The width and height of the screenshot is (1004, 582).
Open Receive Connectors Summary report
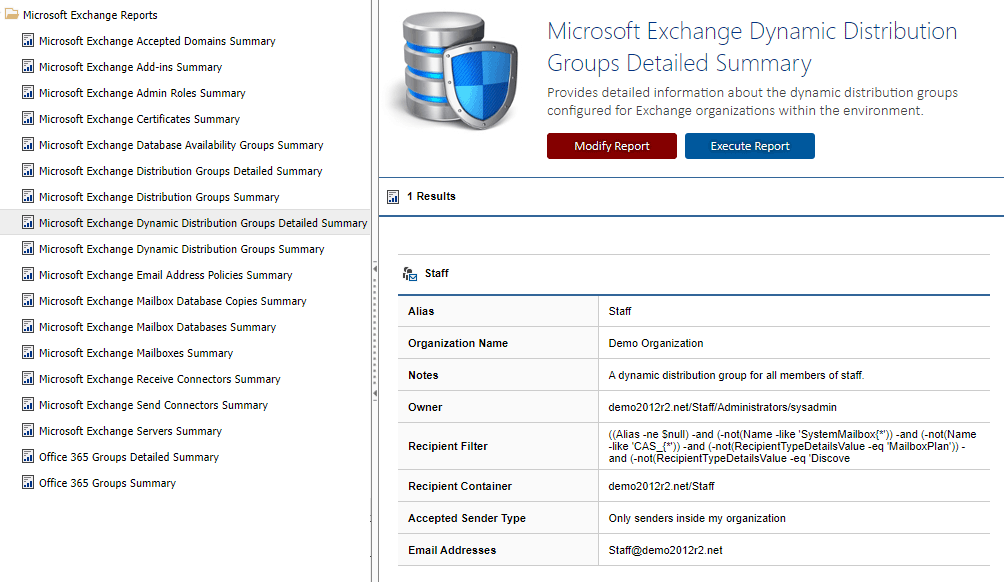(x=159, y=379)
